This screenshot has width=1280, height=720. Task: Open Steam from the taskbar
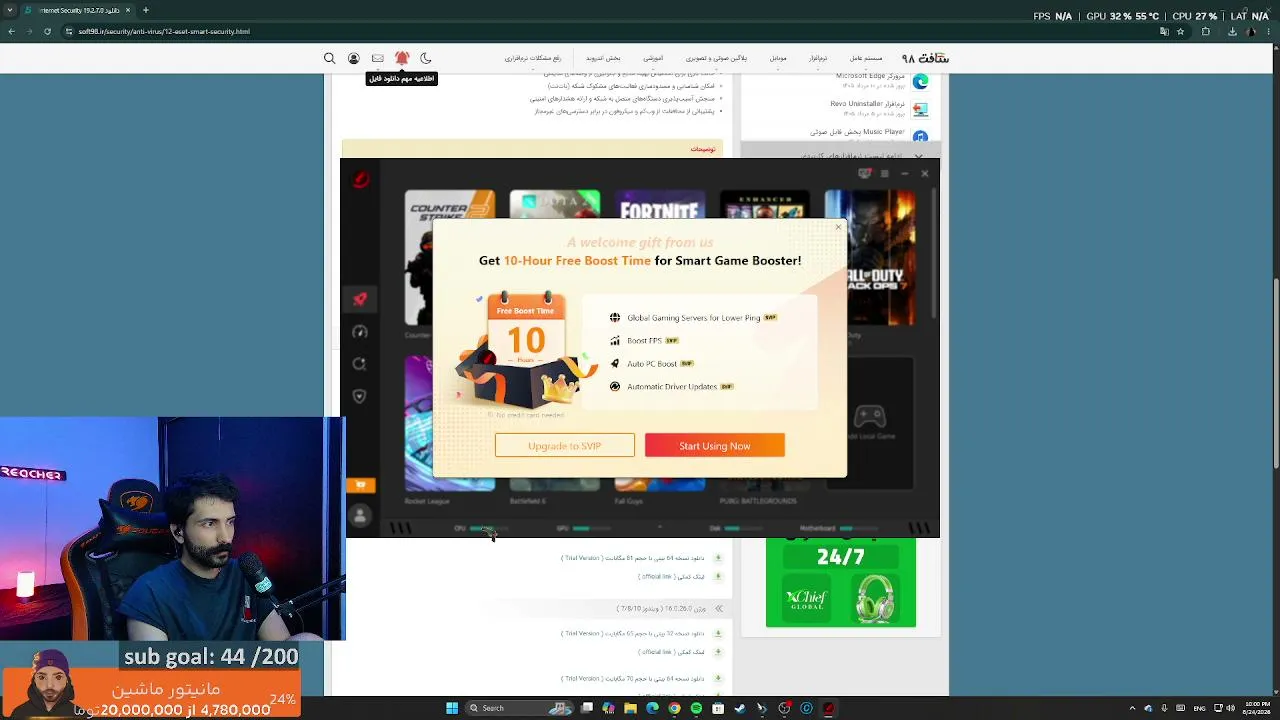[x=741, y=708]
